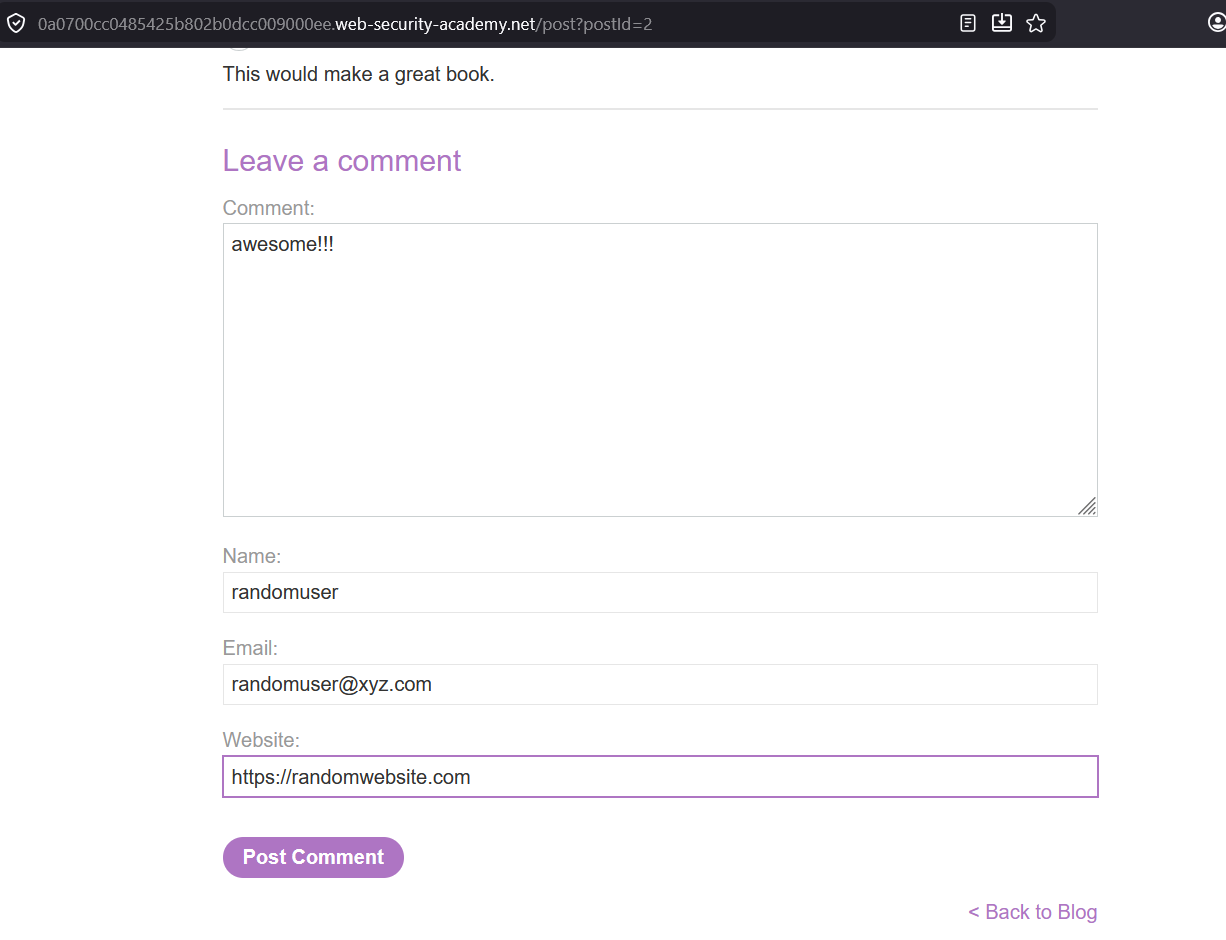1226x940 pixels.
Task: Submit with Post Comment button
Action: tap(313, 857)
